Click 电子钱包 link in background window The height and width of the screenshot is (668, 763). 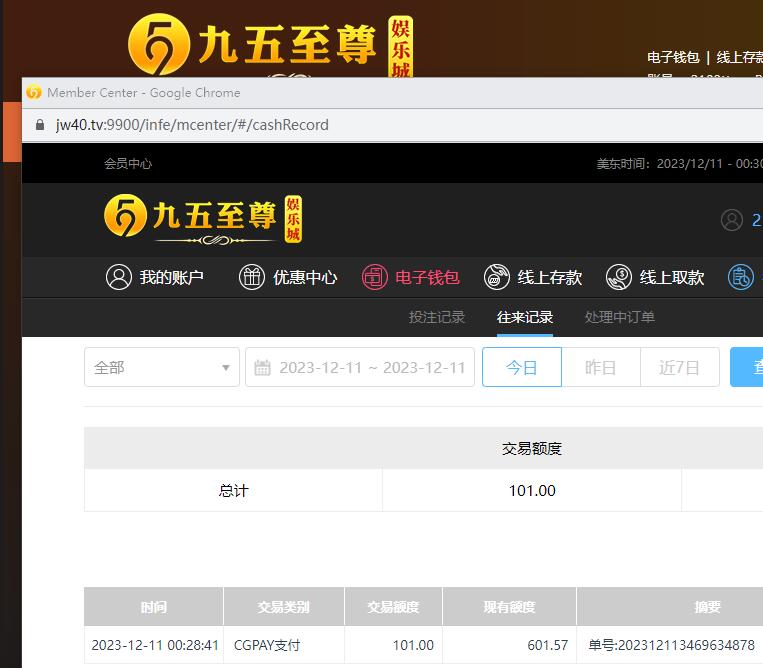pyautogui.click(x=673, y=57)
